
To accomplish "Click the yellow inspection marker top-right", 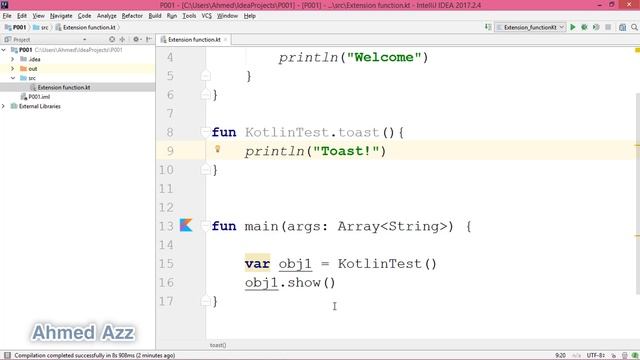I will point(637,50).
